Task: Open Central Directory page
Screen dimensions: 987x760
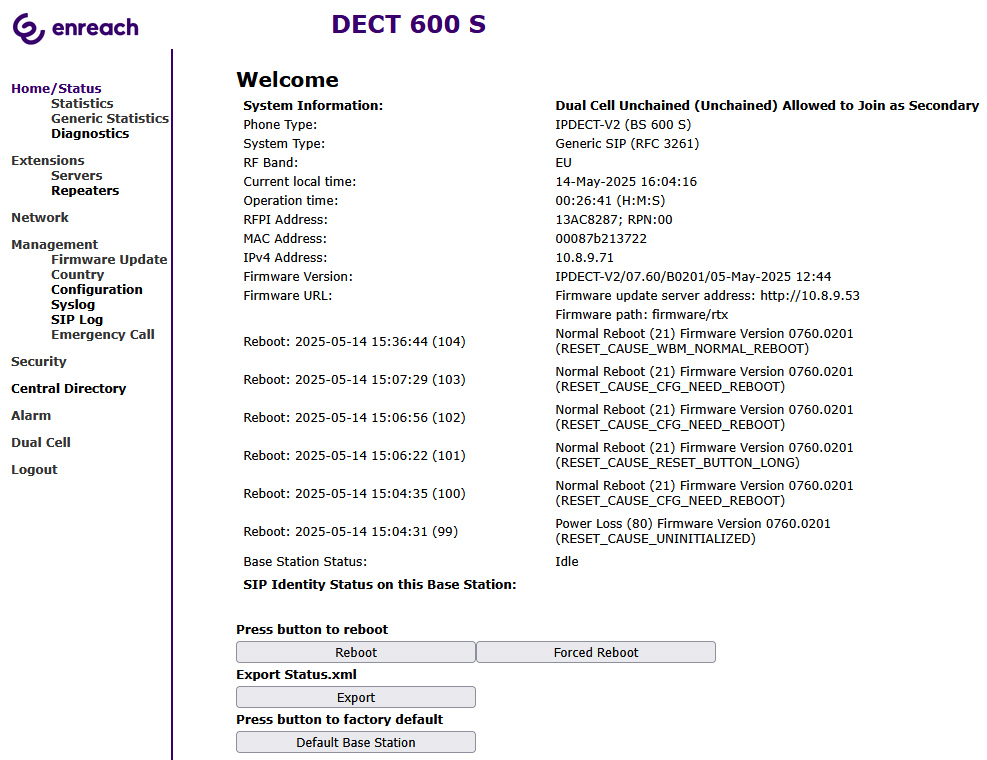Action: coord(69,389)
